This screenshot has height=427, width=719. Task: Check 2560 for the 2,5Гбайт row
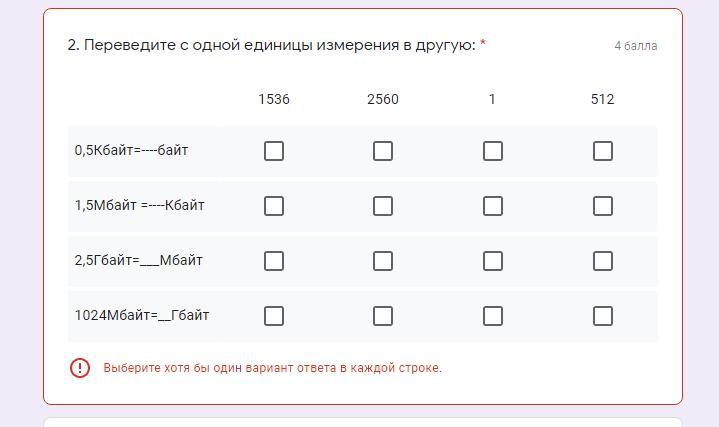click(x=382, y=261)
